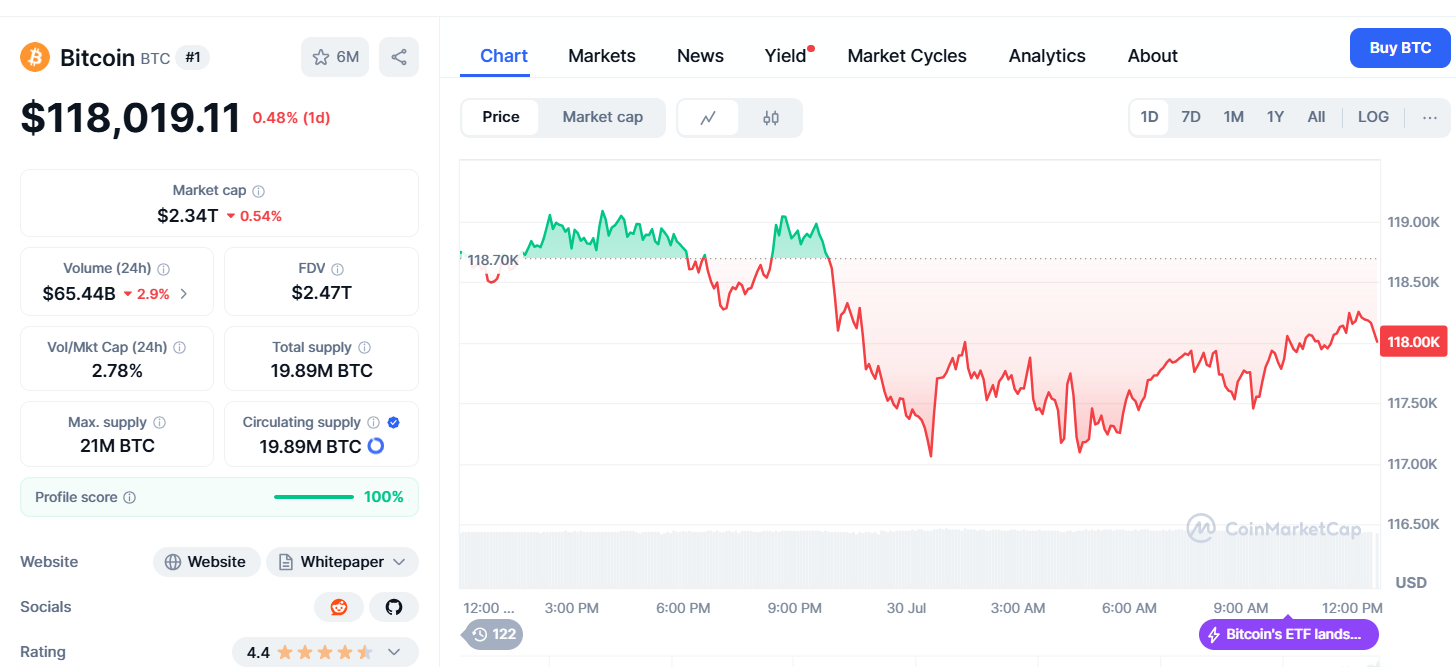Click the $2.34T market cap value

(187, 215)
